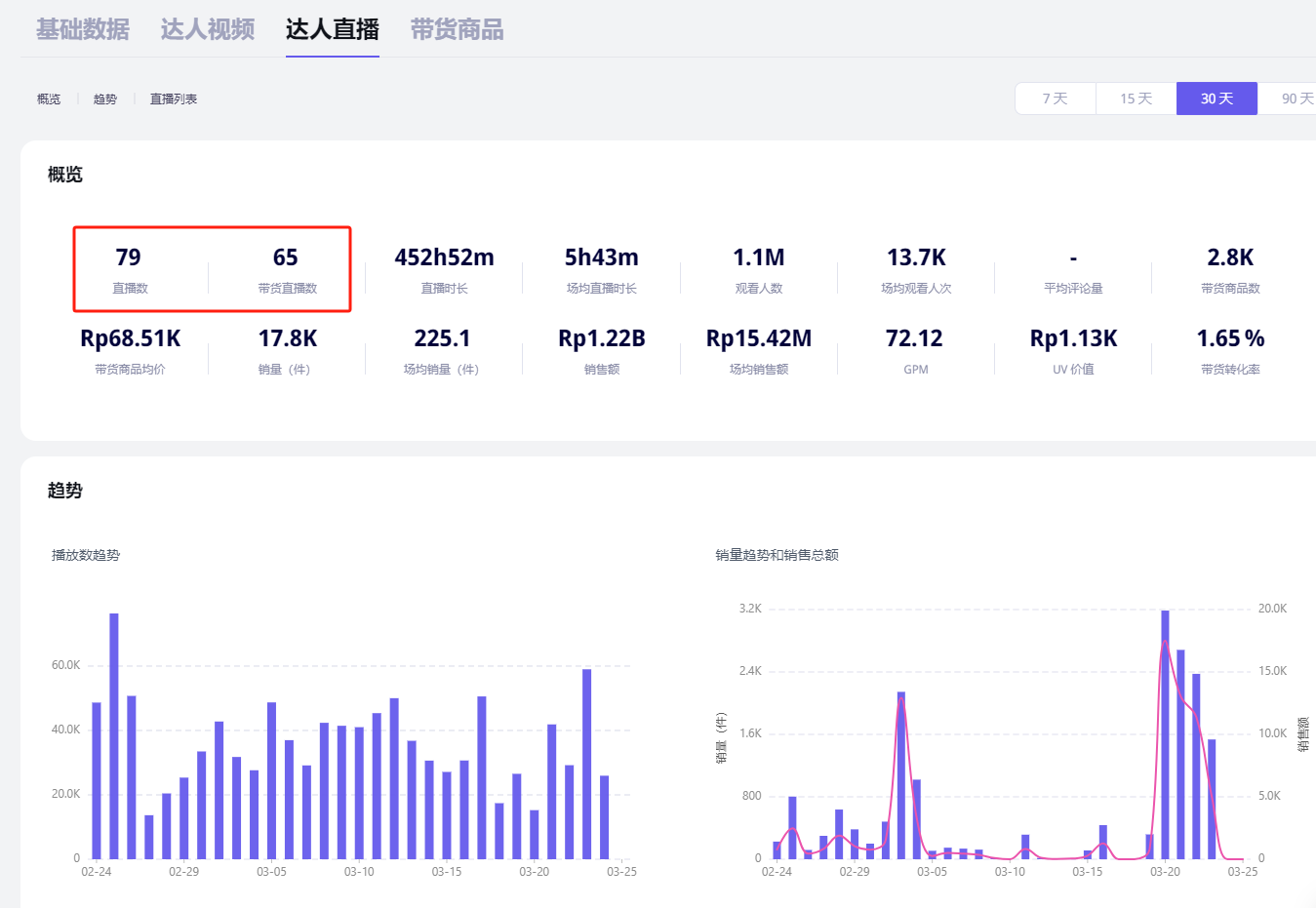Click the 趋势 anchor link
The height and width of the screenshot is (908, 1316).
pyautogui.click(x=105, y=99)
